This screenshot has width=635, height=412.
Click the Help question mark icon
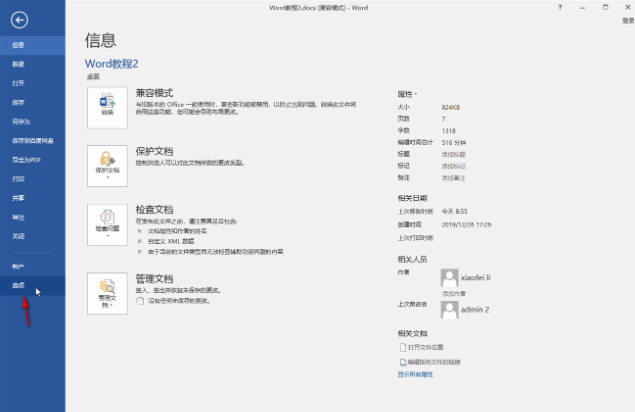click(x=560, y=7)
